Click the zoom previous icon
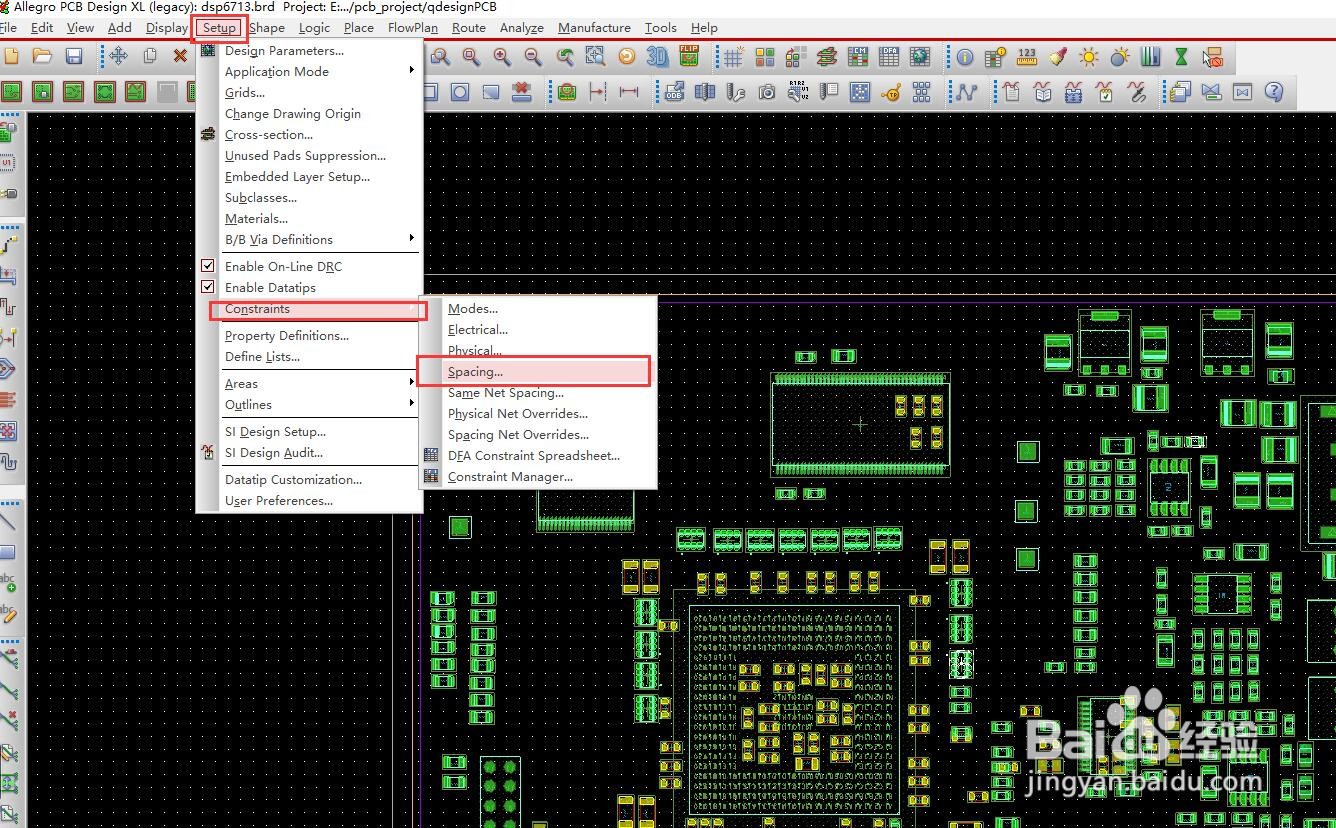 pos(565,57)
